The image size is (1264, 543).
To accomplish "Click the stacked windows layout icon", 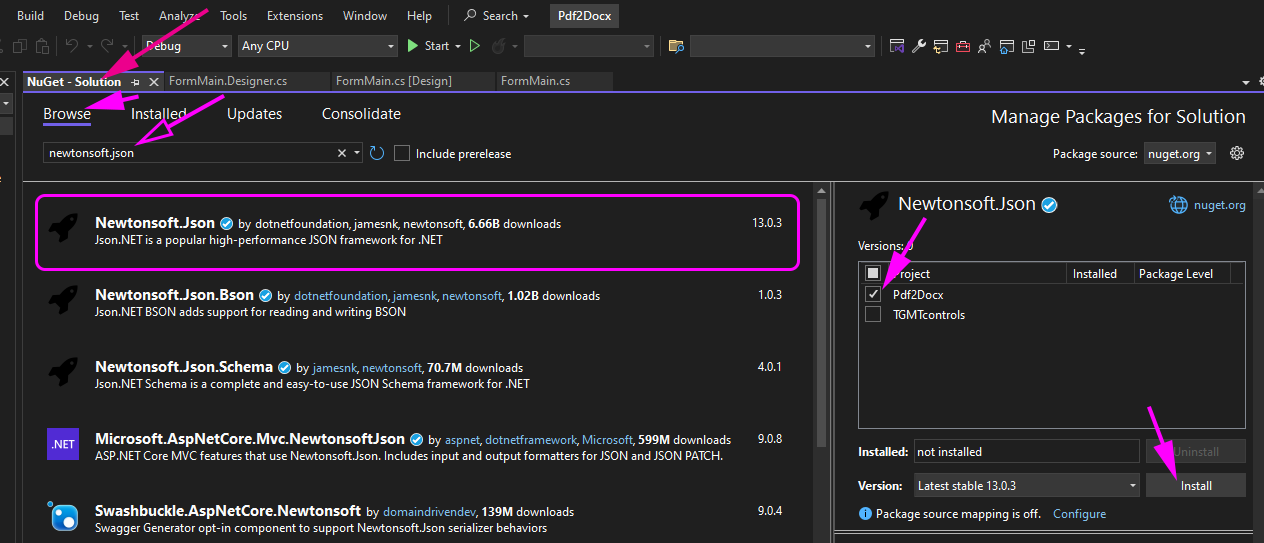I will click(1028, 46).
